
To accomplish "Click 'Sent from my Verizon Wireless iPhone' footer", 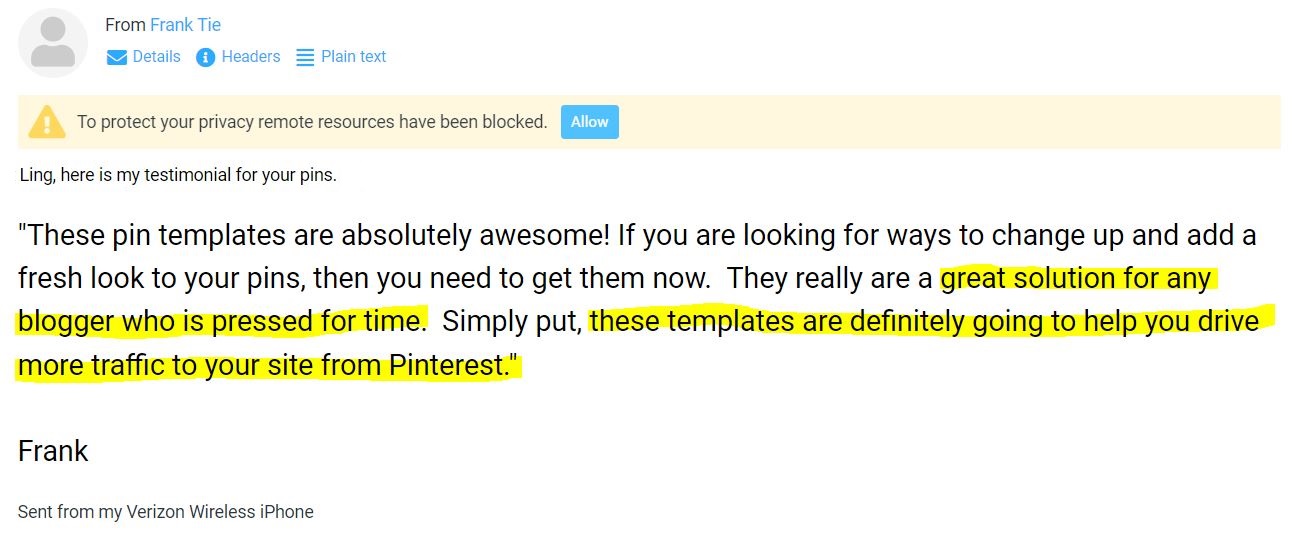I will pyautogui.click(x=166, y=512).
